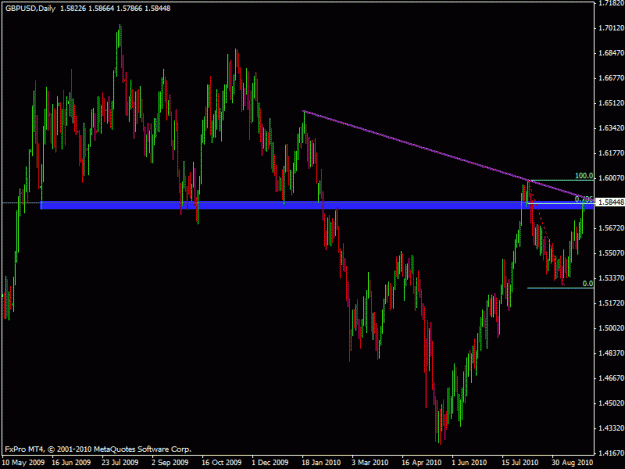625x469 pixels.
Task: Click the OHLC values 1.58226 1.58664 text
Action: 87,8
